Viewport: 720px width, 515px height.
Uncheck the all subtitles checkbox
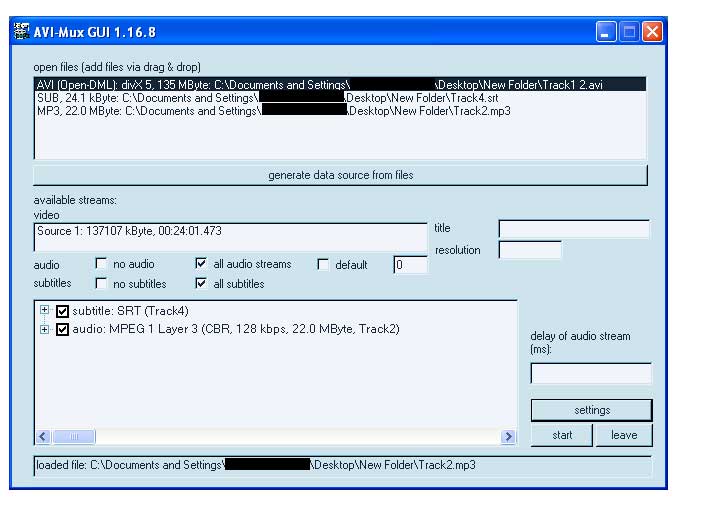[x=201, y=283]
